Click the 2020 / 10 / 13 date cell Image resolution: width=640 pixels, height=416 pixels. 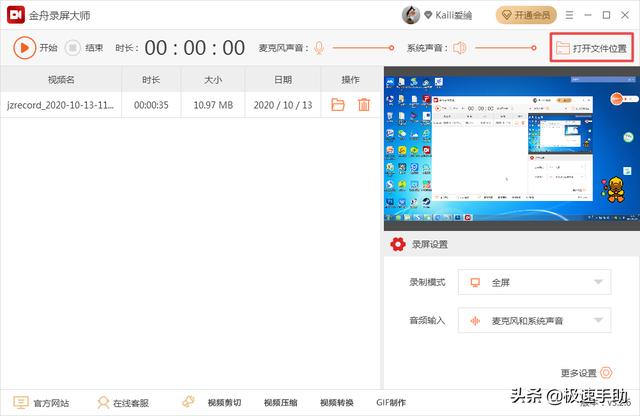click(283, 105)
